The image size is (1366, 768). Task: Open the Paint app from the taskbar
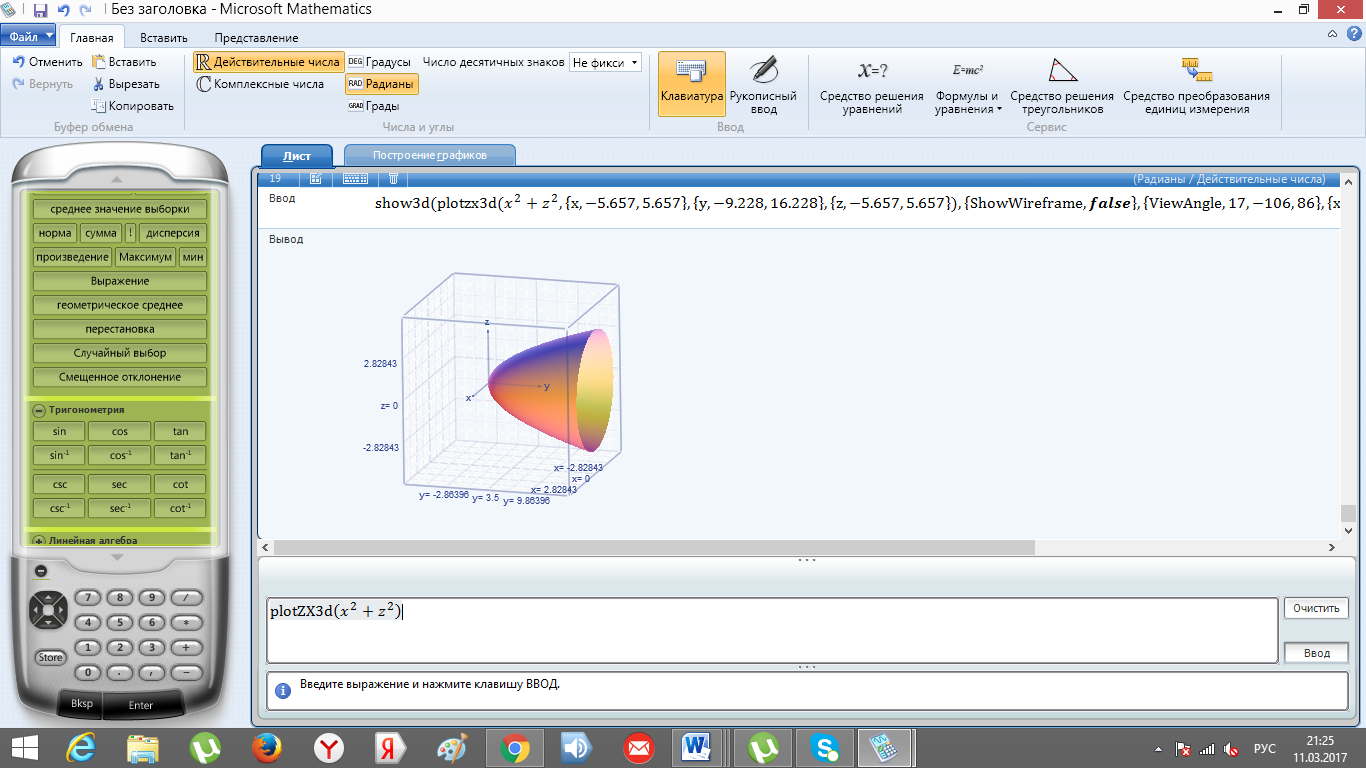(x=453, y=747)
